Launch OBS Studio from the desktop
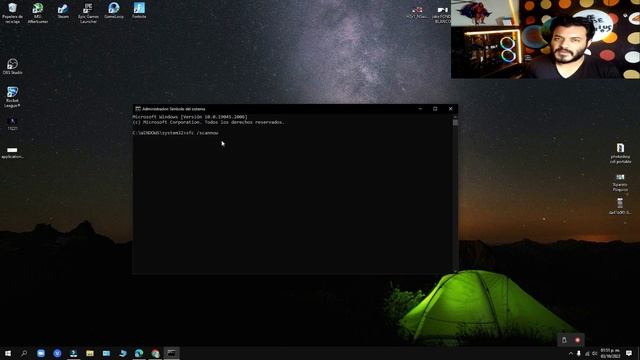 (12, 66)
